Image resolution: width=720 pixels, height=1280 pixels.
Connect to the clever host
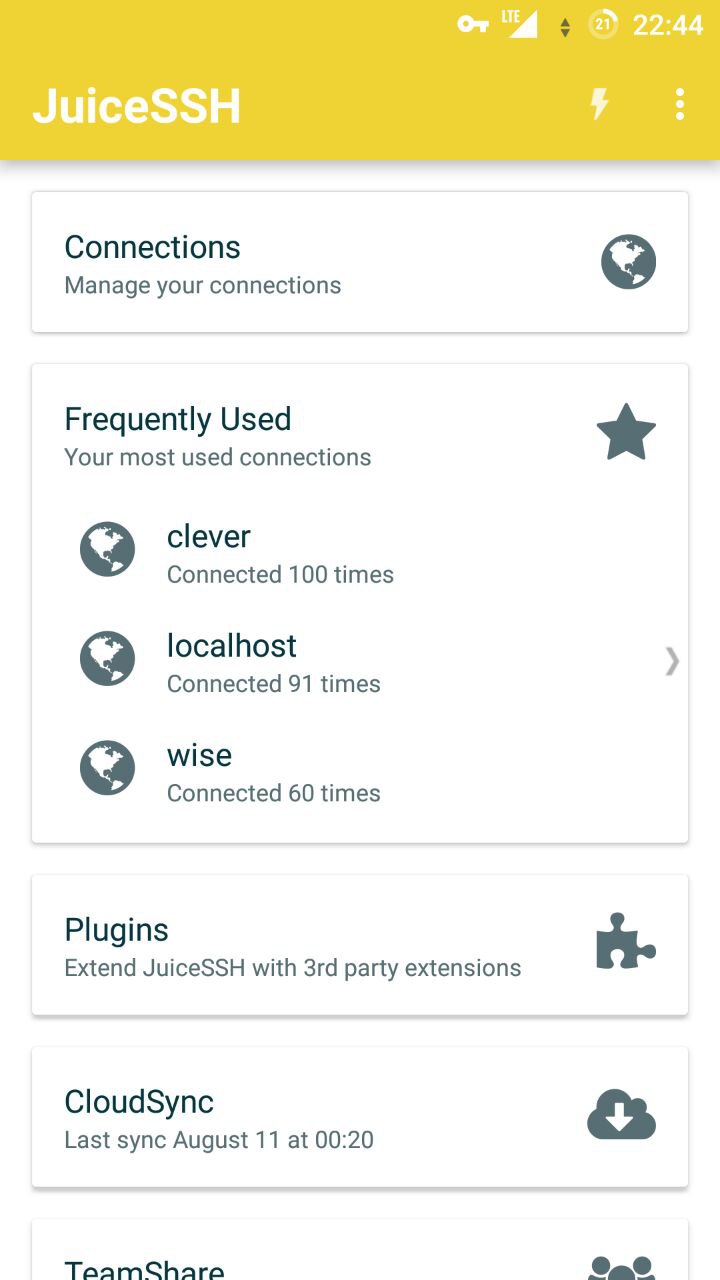(280, 553)
